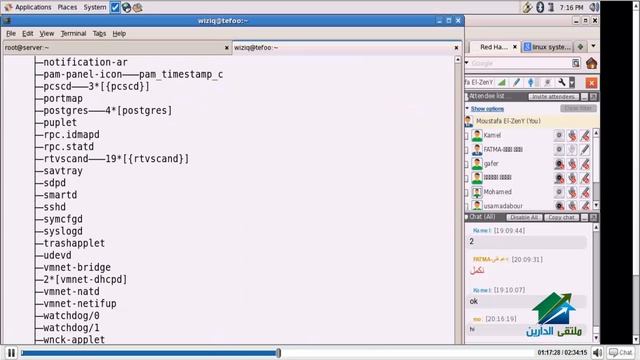Close the root@server terminal tab
Screen dimensions: 640x360
(227, 48)
